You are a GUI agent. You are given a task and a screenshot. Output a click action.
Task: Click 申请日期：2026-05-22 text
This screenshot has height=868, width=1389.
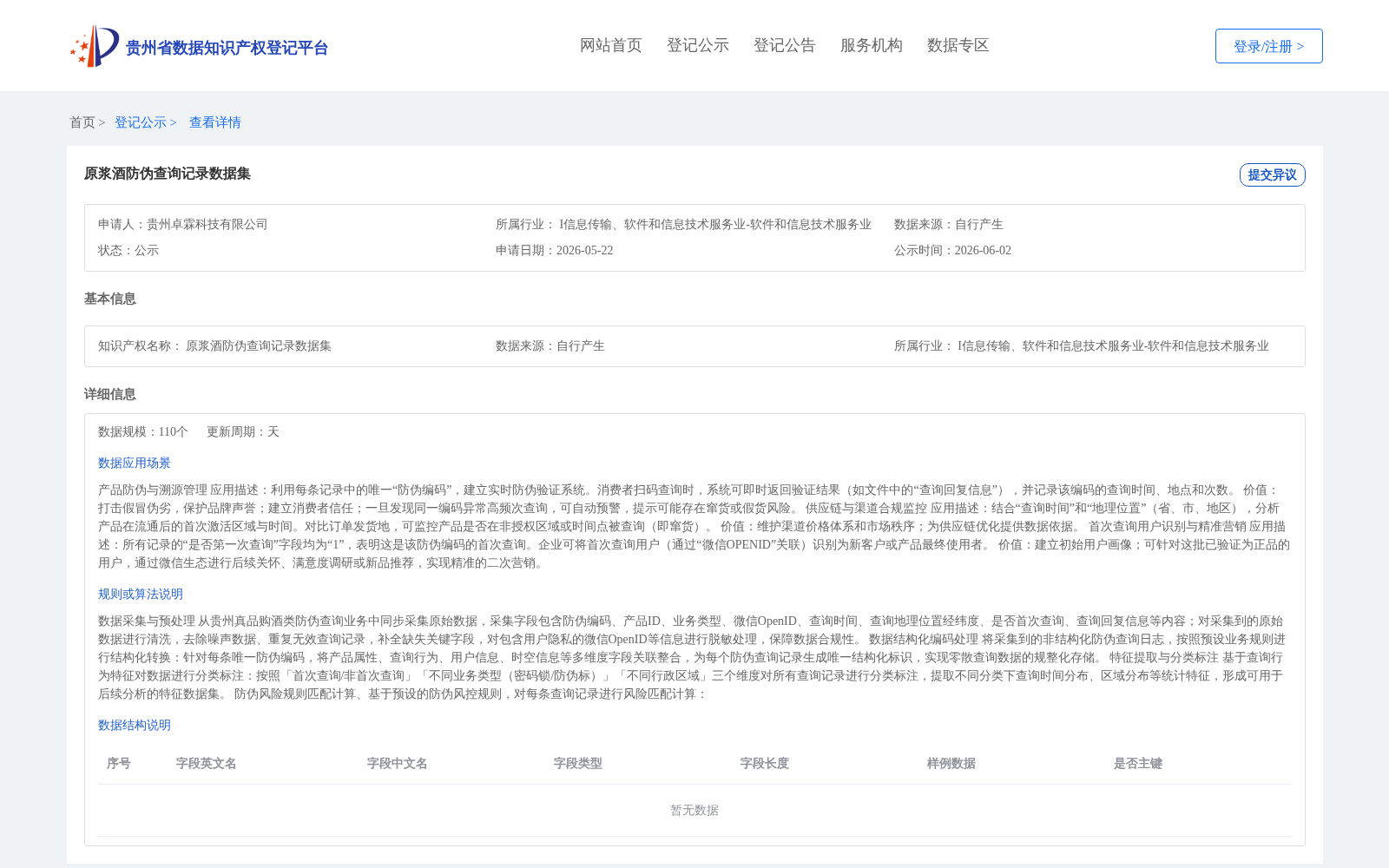pyautogui.click(x=555, y=250)
